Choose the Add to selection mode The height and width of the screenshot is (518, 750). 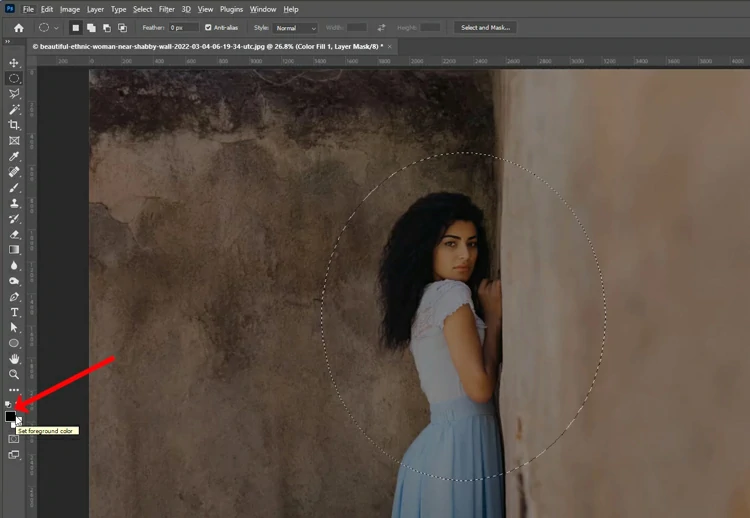coord(90,28)
